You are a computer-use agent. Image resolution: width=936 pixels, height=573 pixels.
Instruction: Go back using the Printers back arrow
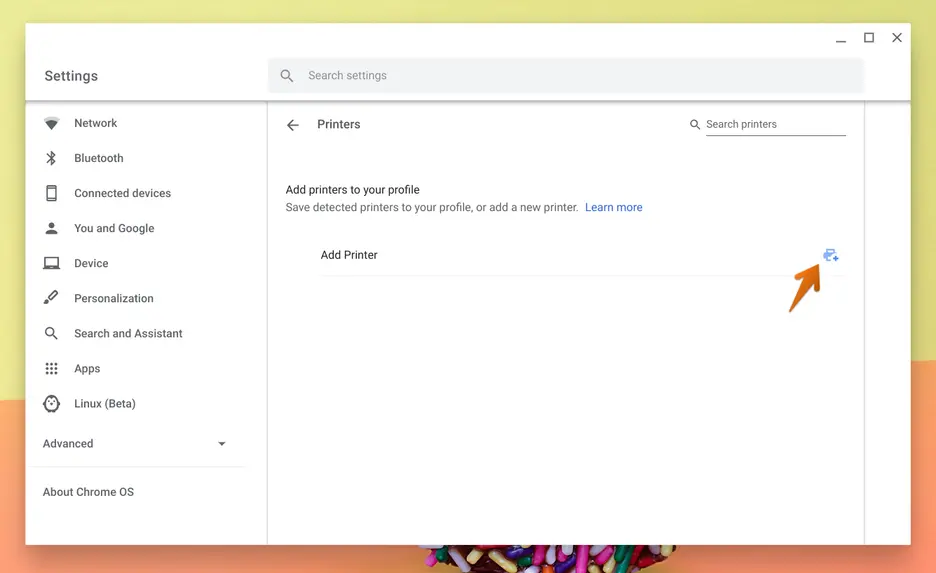292,125
